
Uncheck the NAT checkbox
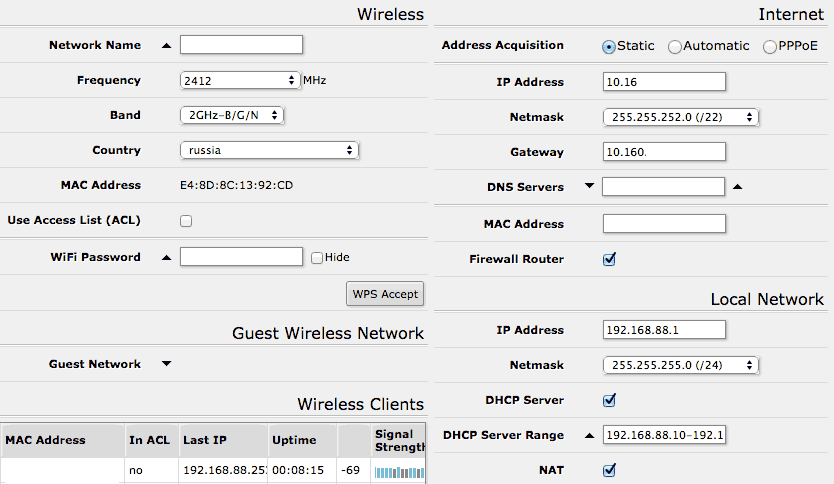(610, 469)
